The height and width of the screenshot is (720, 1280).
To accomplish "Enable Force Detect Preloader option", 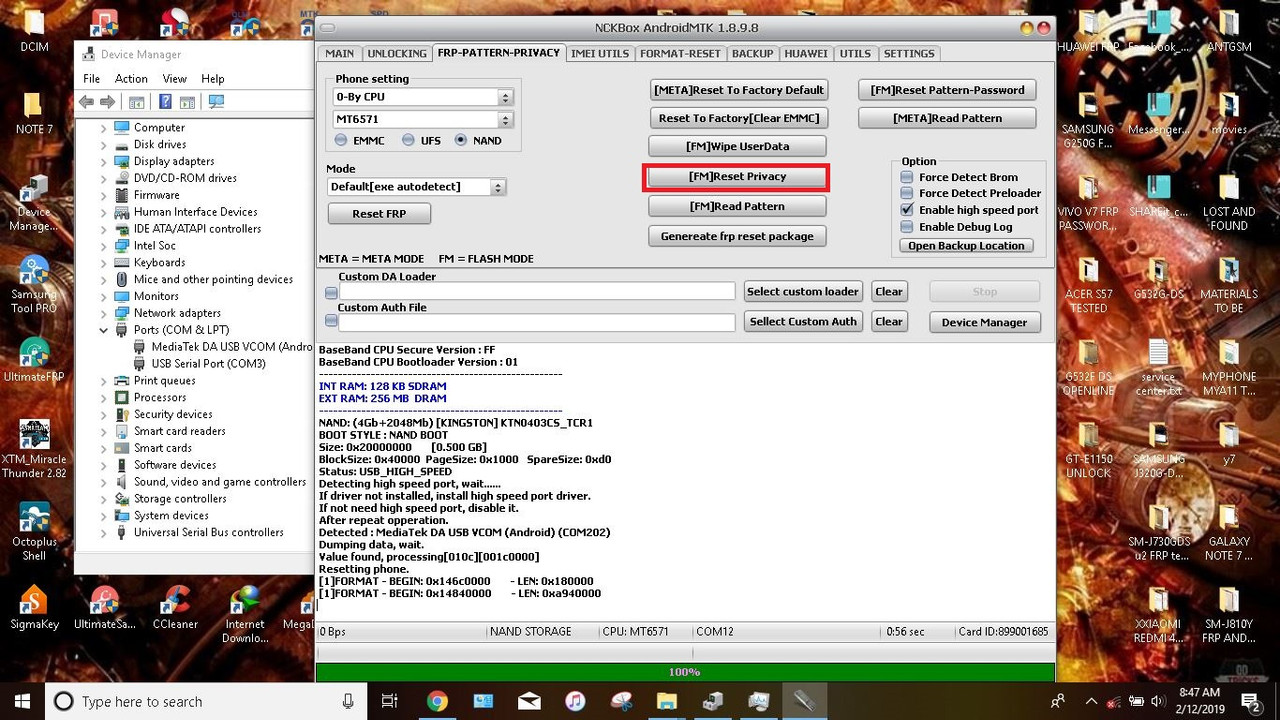I will [x=907, y=193].
